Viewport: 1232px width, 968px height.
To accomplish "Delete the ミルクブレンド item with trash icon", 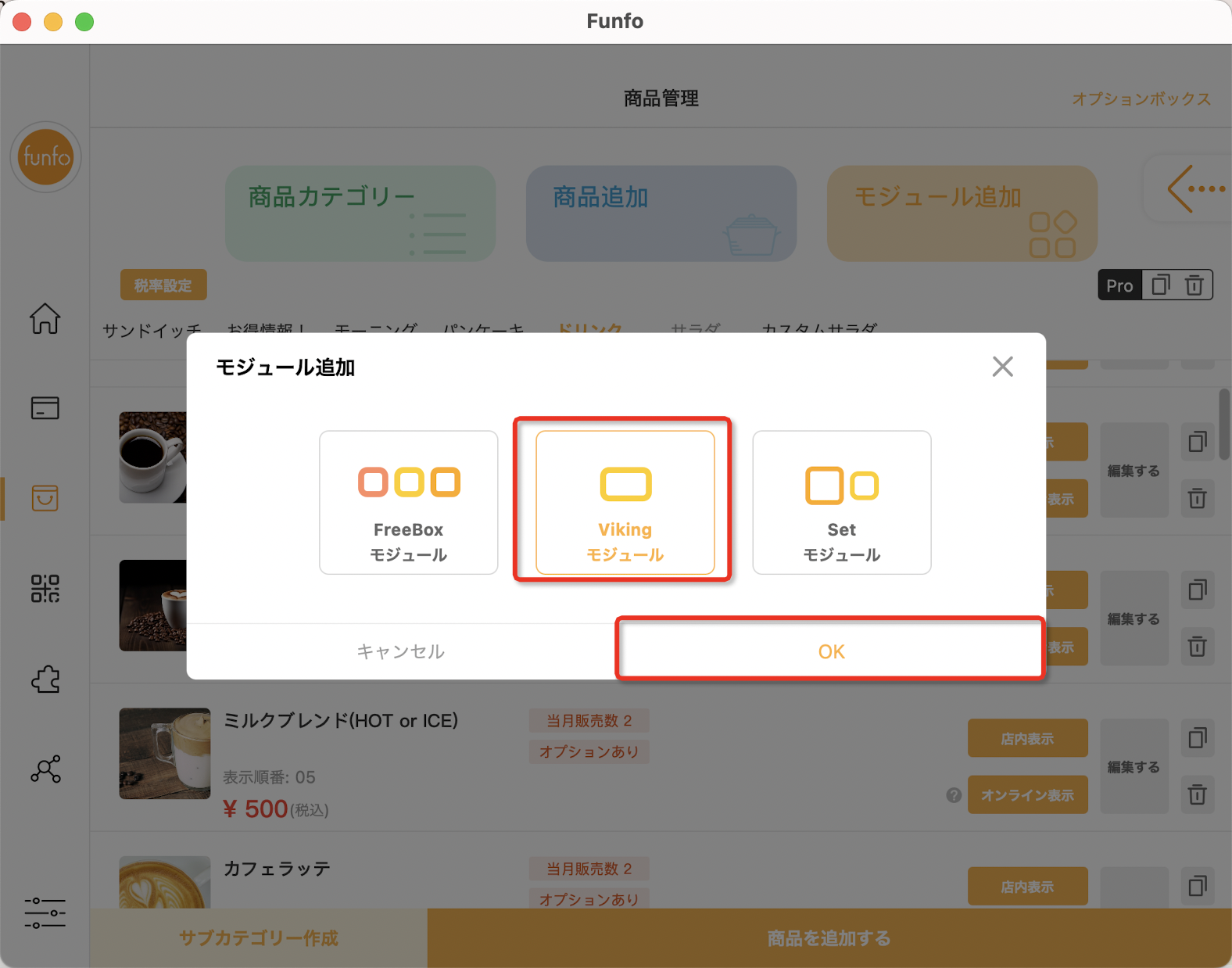I will [x=1197, y=795].
